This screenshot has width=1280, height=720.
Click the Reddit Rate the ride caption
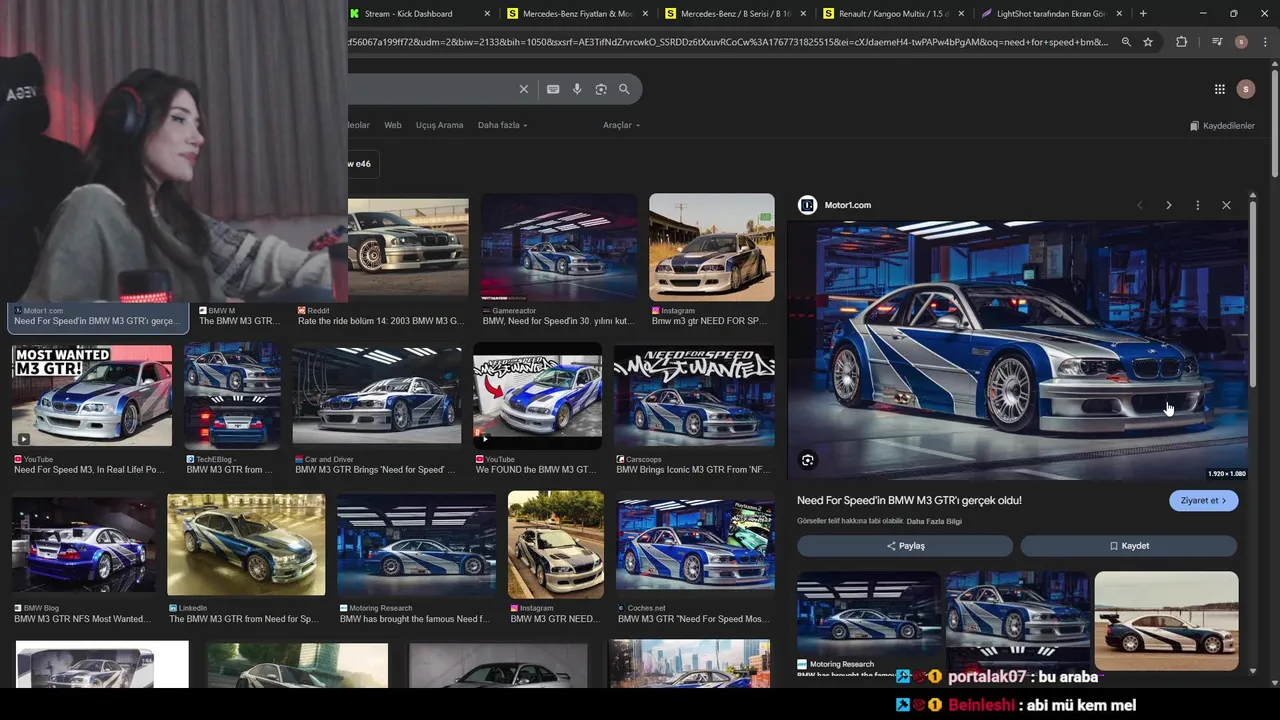(x=381, y=321)
